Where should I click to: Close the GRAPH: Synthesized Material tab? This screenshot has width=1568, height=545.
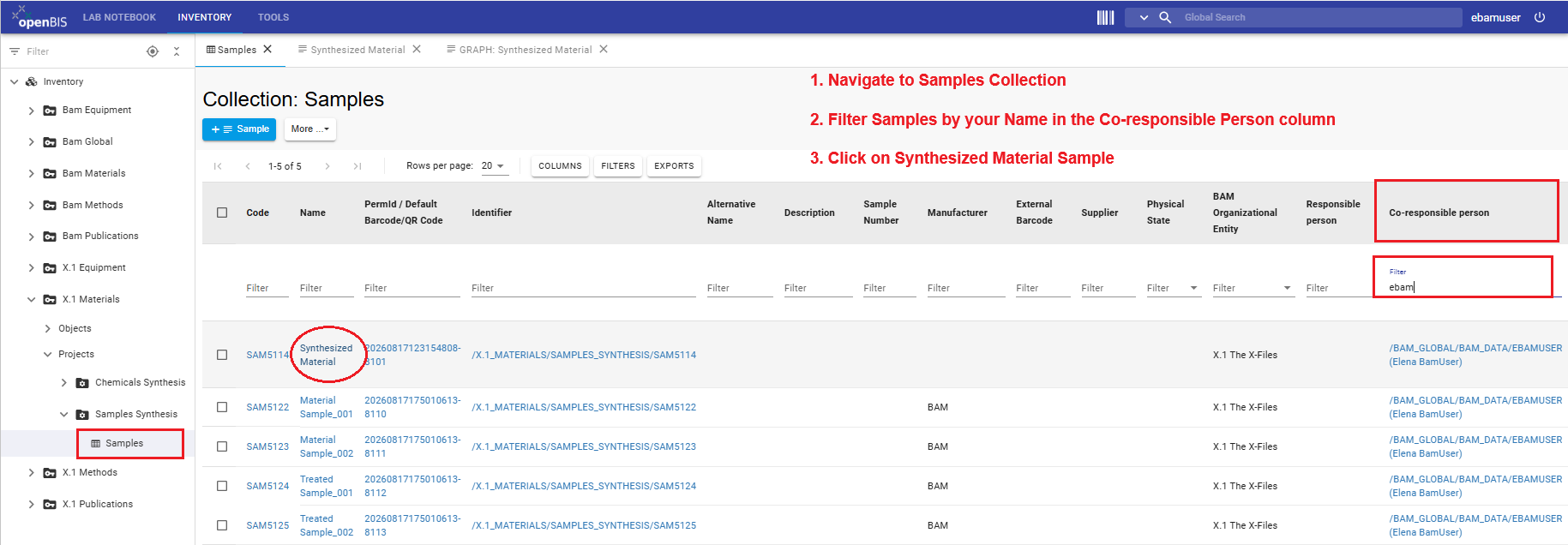pyautogui.click(x=604, y=49)
